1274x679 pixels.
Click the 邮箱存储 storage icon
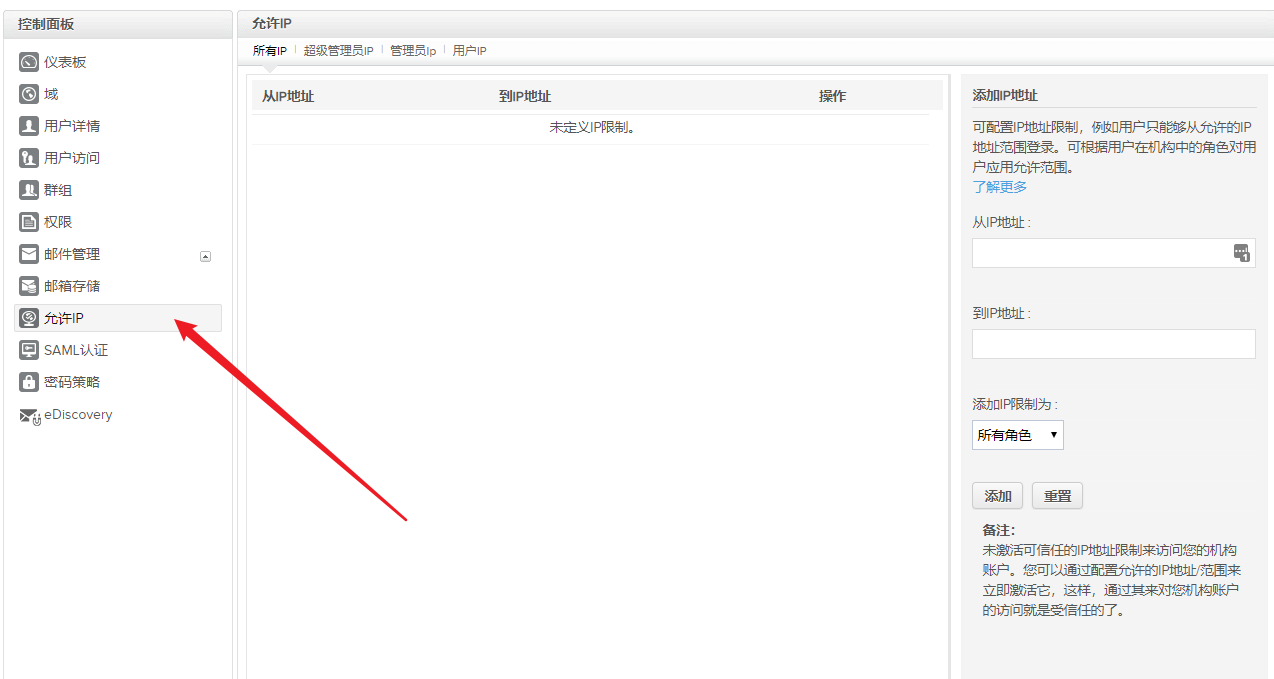(x=29, y=286)
